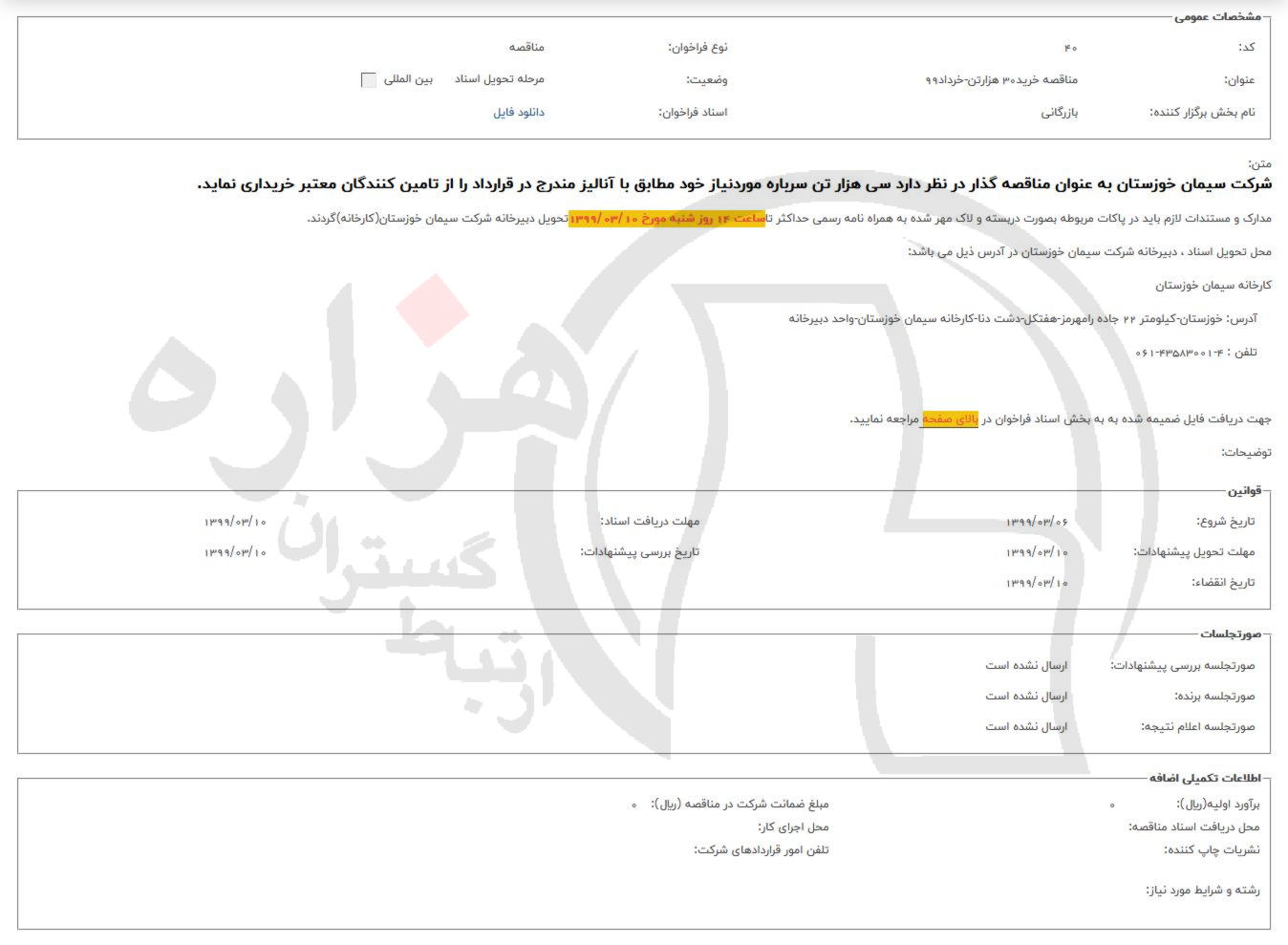Select the نشریات چاپ کننده label
This screenshot has width=1288, height=945.
point(1212,850)
